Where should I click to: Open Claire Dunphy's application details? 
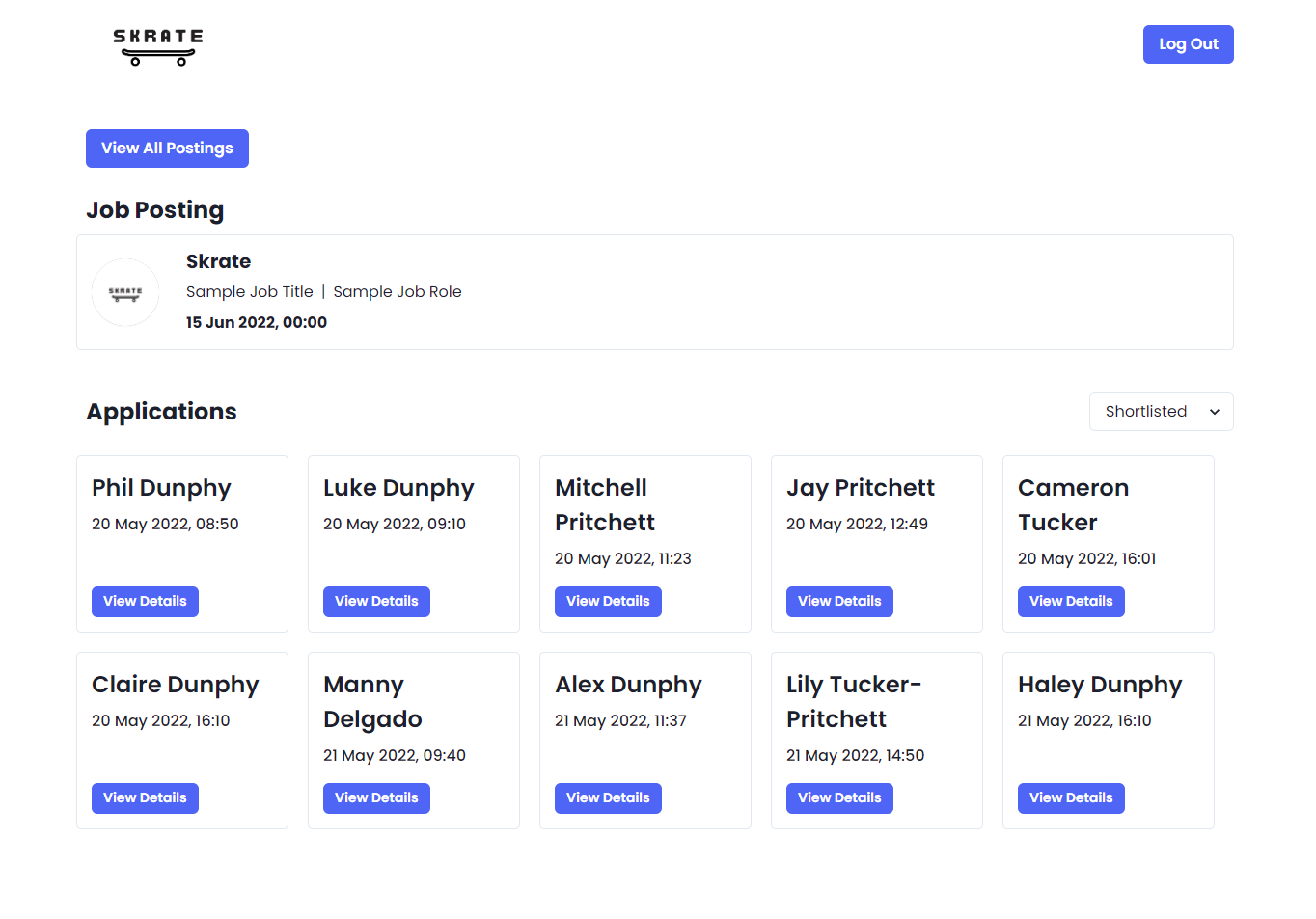145,798
